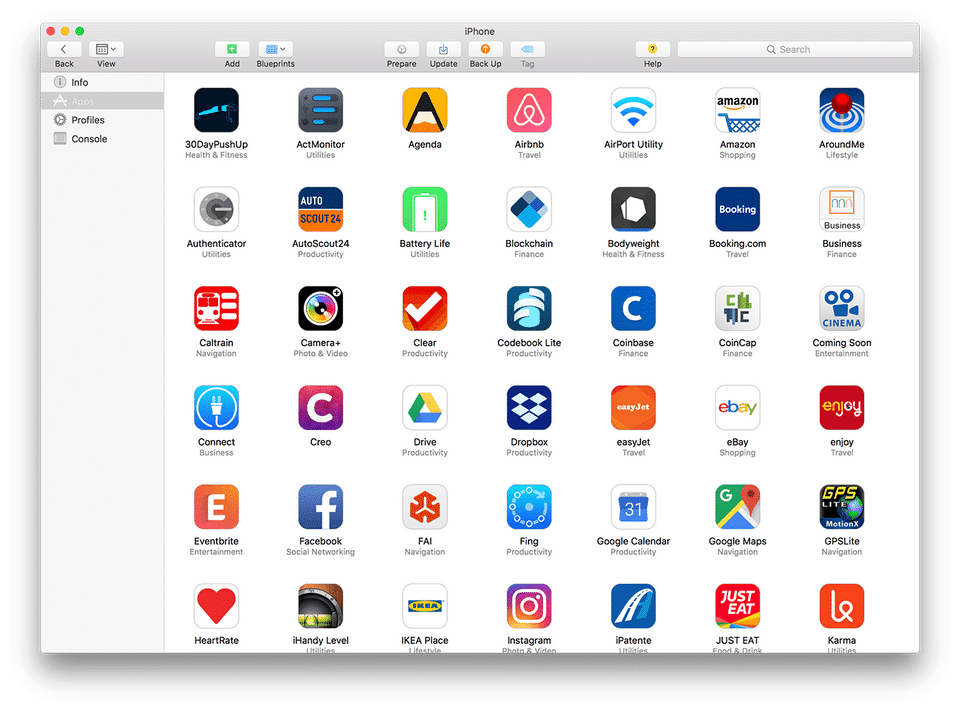
Task: Select the Apps sidebar section
Action: point(102,101)
